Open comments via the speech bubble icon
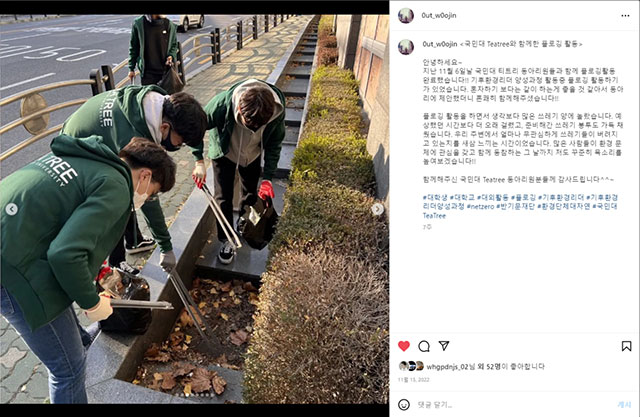Viewport: 640px width, 417px height. (424, 346)
